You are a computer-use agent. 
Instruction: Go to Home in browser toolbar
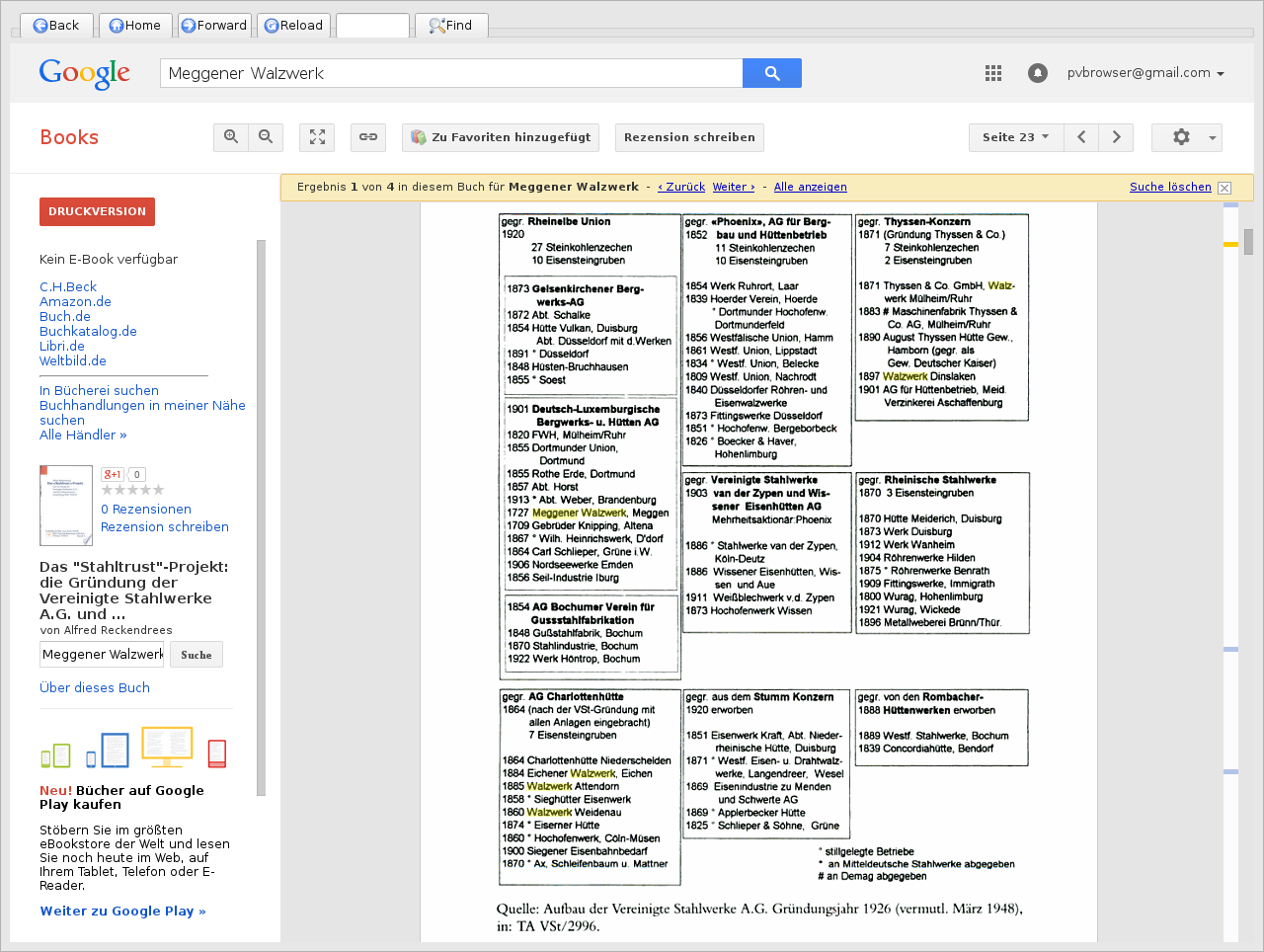[135, 25]
